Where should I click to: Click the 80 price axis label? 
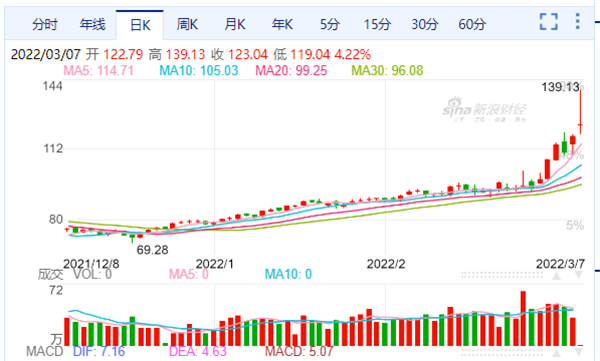click(x=56, y=220)
